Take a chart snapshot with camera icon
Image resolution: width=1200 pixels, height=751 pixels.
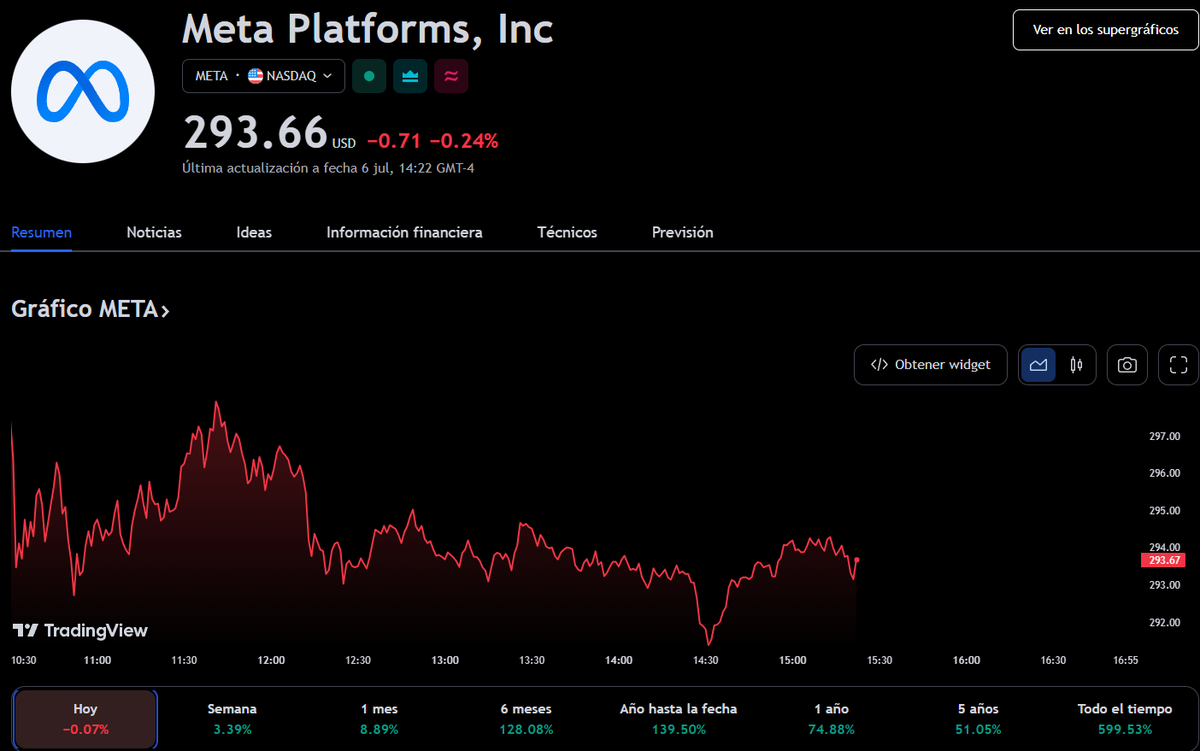[1127, 365]
